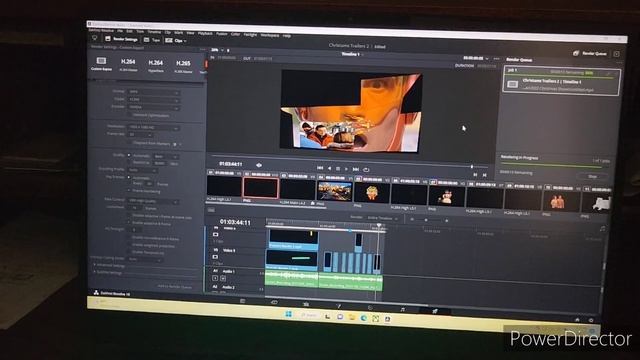The image size is (640, 360).
Task: Select Quality Restrict to radio button
Action: [x=129, y=162]
